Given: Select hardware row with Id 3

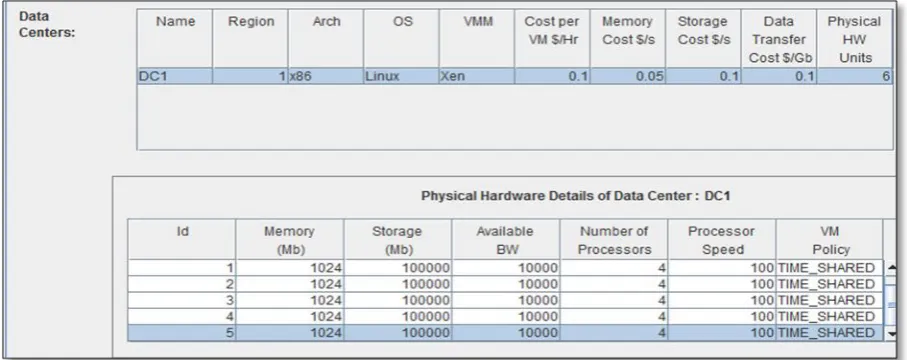Looking at the screenshot, I should tap(505, 300).
